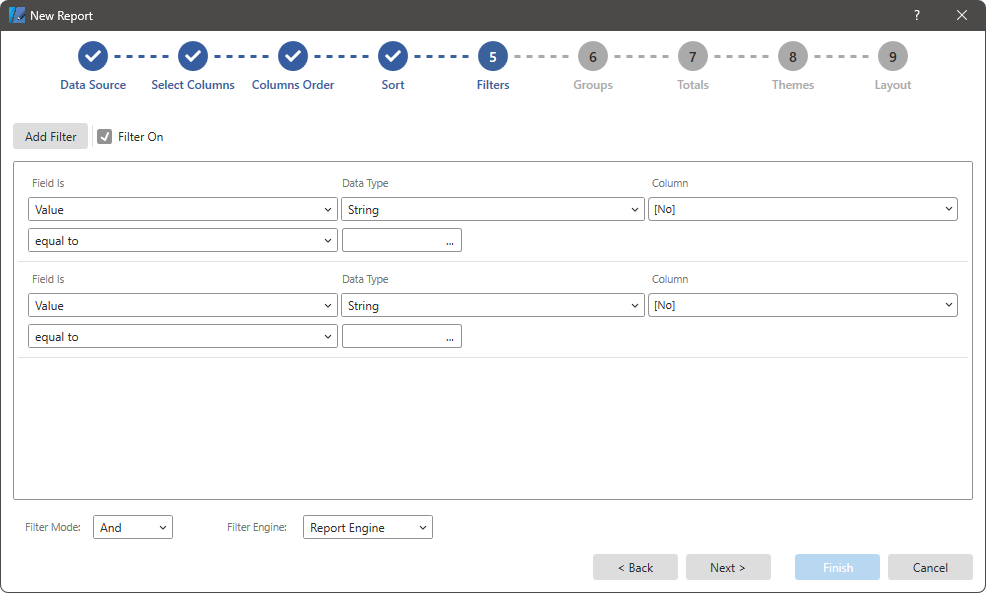Go to Columns Order step circle
The height and width of the screenshot is (593, 986).
click(x=293, y=57)
